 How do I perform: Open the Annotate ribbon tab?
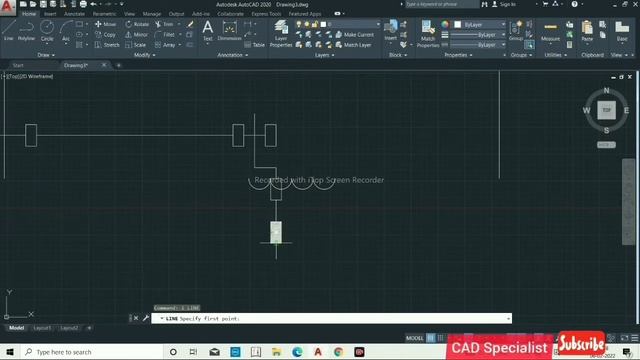coord(74,14)
